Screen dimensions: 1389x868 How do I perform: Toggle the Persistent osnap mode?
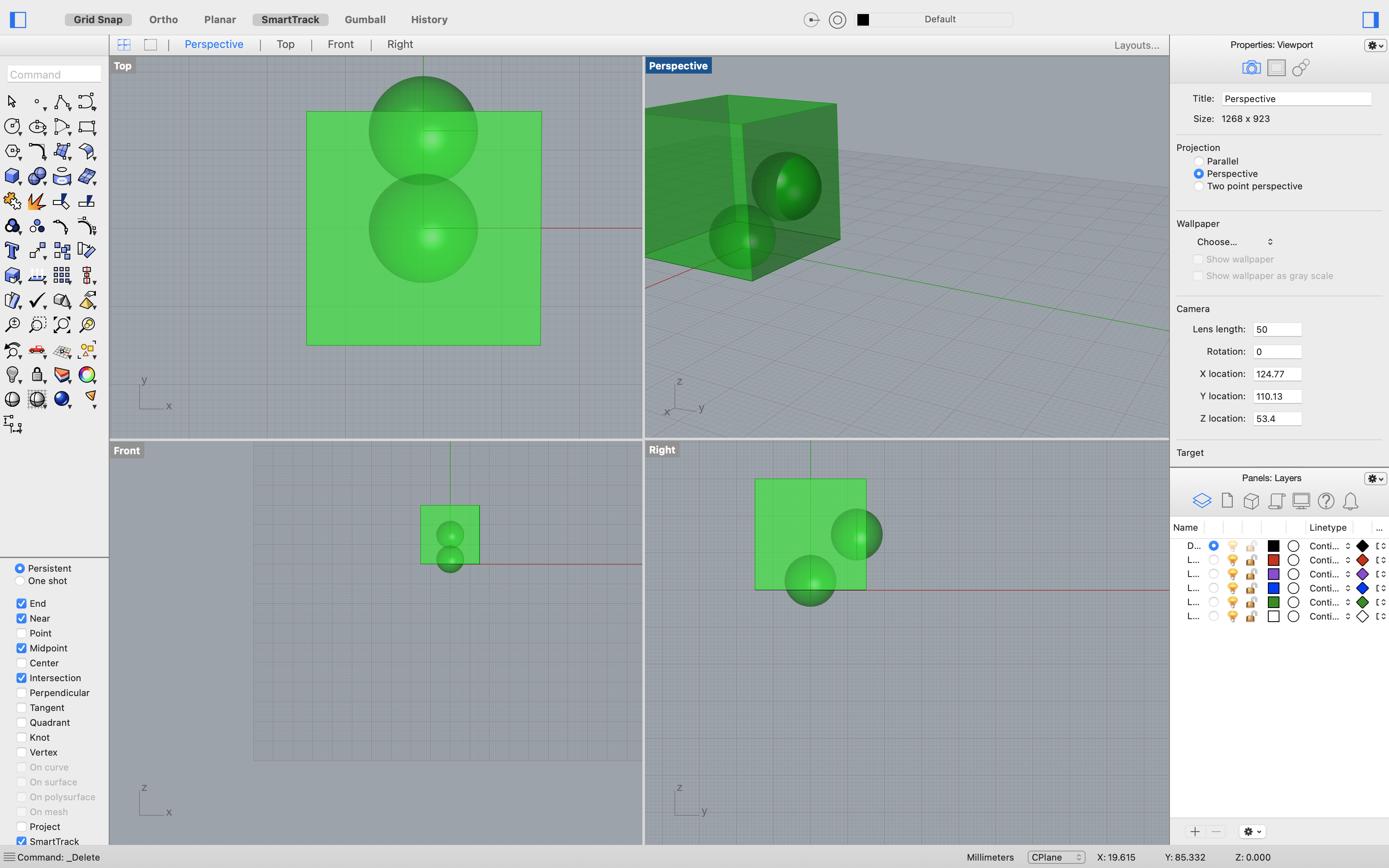(x=20, y=568)
